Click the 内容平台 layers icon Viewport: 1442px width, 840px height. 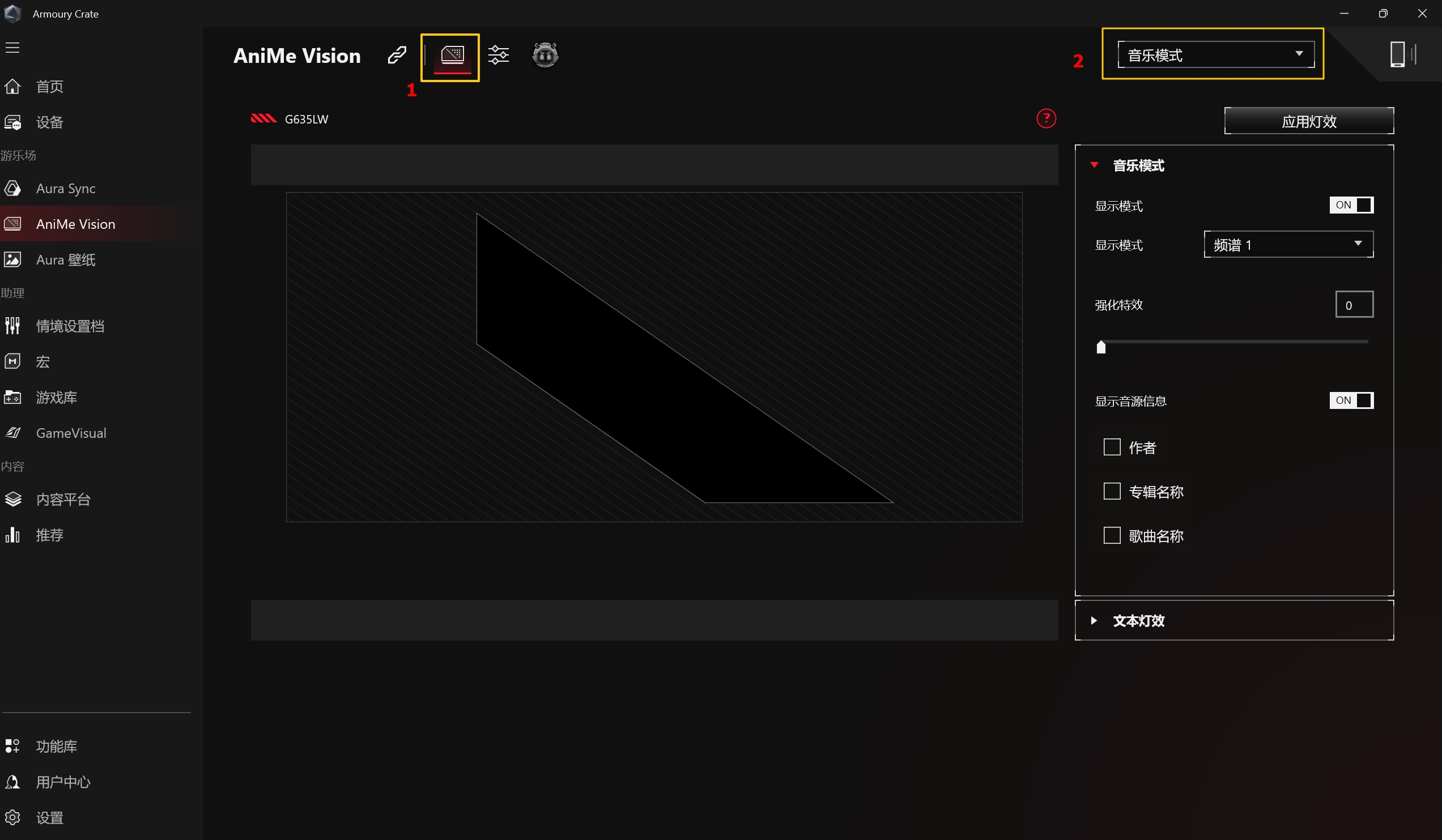(x=12, y=500)
